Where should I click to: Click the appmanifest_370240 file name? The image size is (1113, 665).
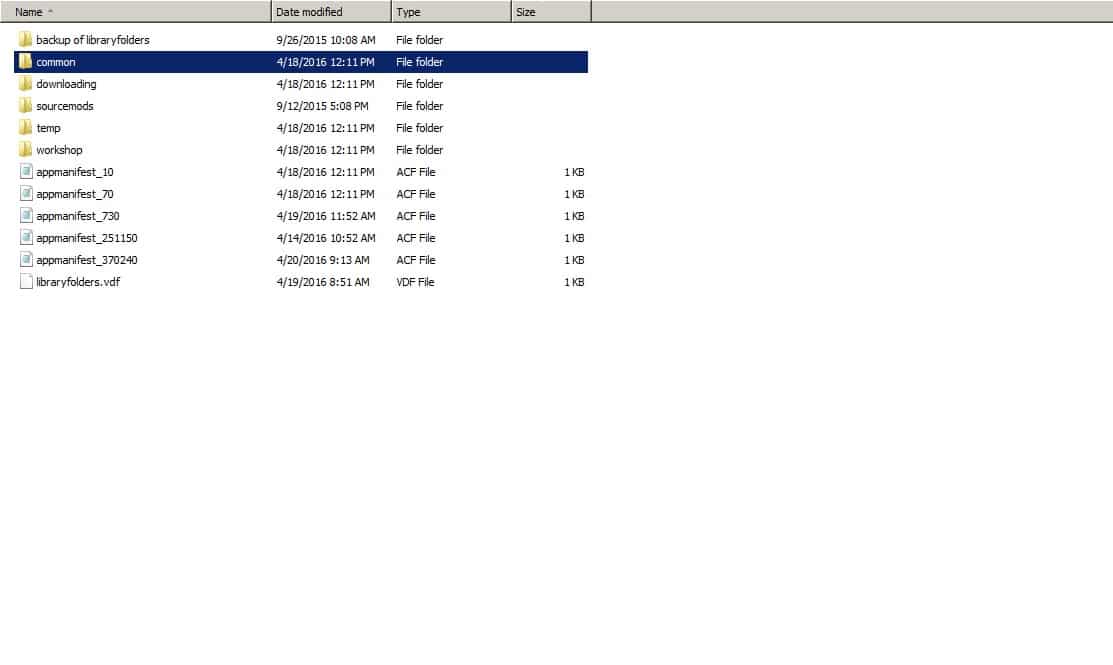pyautogui.click(x=87, y=260)
